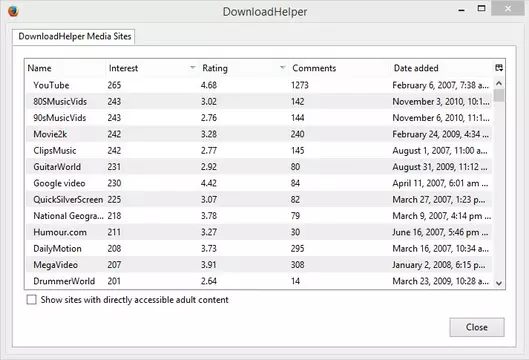
Task: Select the 90sMusicVids row
Action: [x=259, y=118]
